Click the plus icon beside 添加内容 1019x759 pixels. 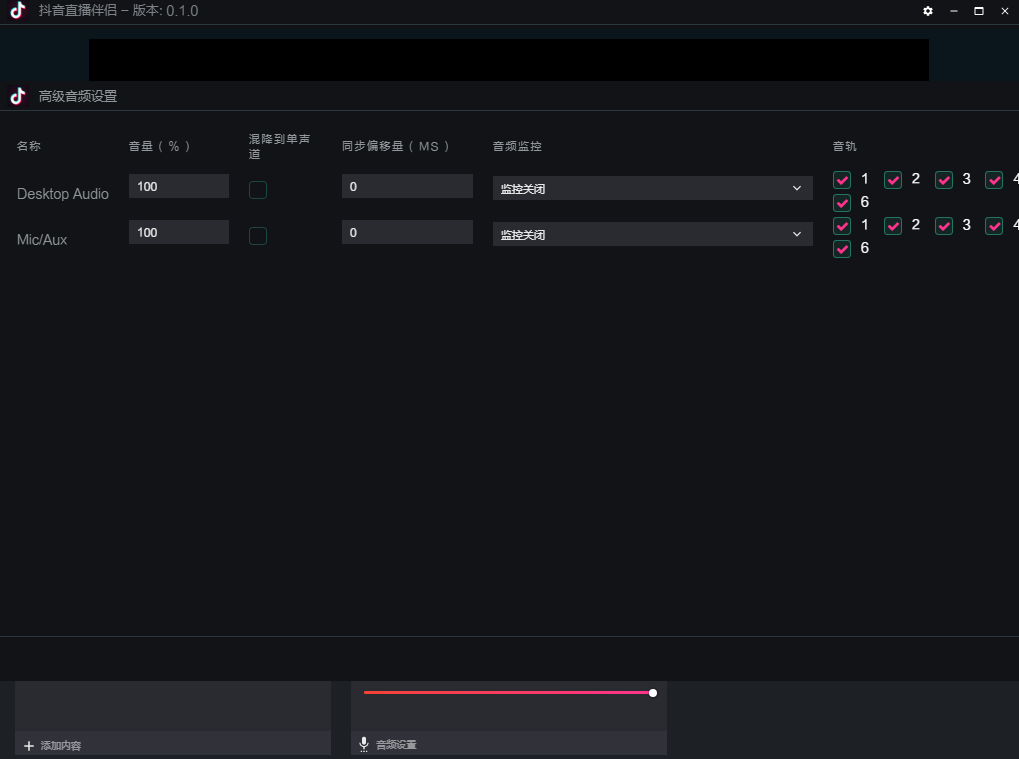tap(29, 746)
